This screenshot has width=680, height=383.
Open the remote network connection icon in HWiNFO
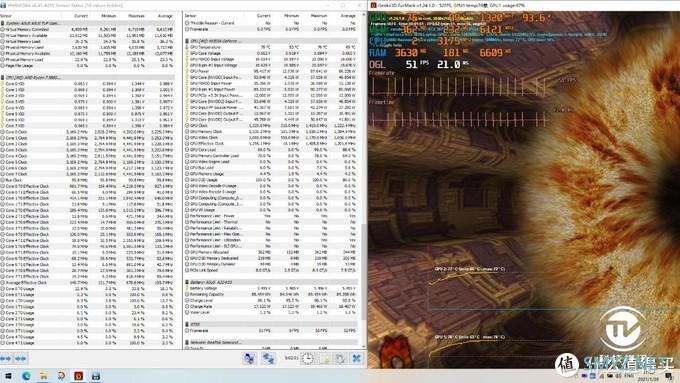[249, 358]
